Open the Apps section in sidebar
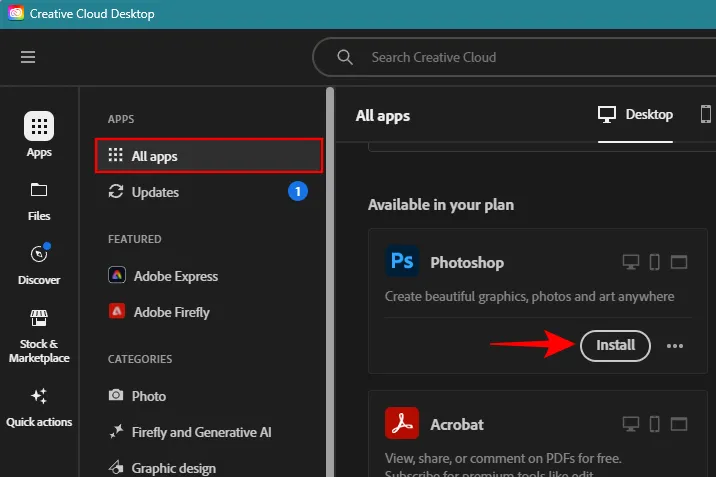This screenshot has width=716, height=477. point(39,135)
